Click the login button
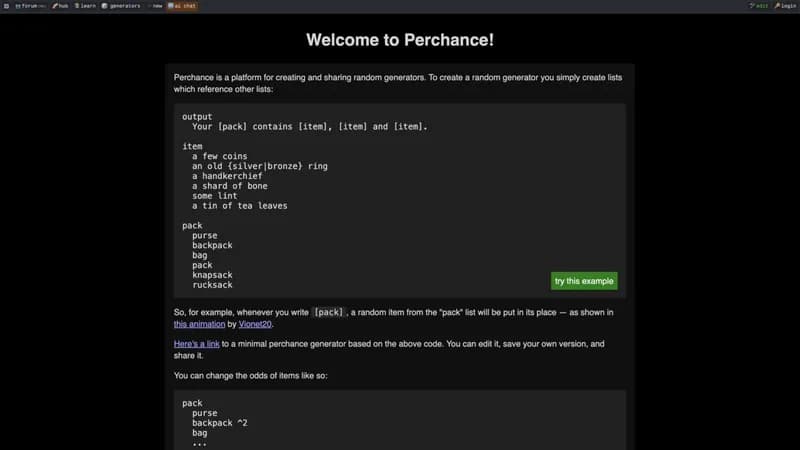Screen dimensions: 800x450 785,6
